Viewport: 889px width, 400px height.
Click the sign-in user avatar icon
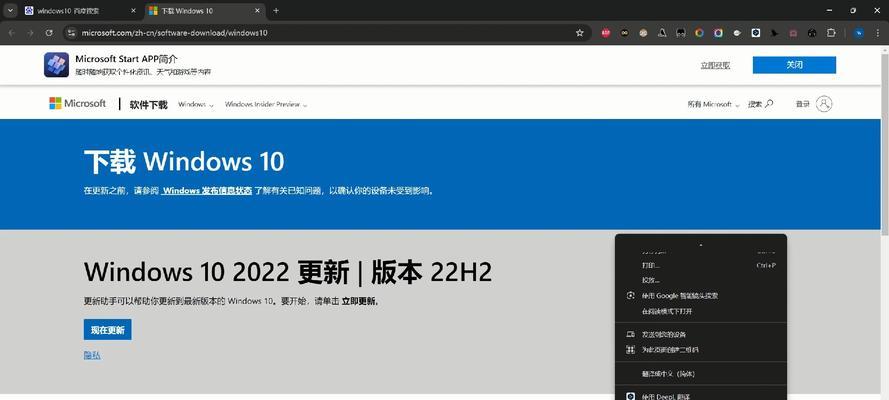pyautogui.click(x=824, y=104)
